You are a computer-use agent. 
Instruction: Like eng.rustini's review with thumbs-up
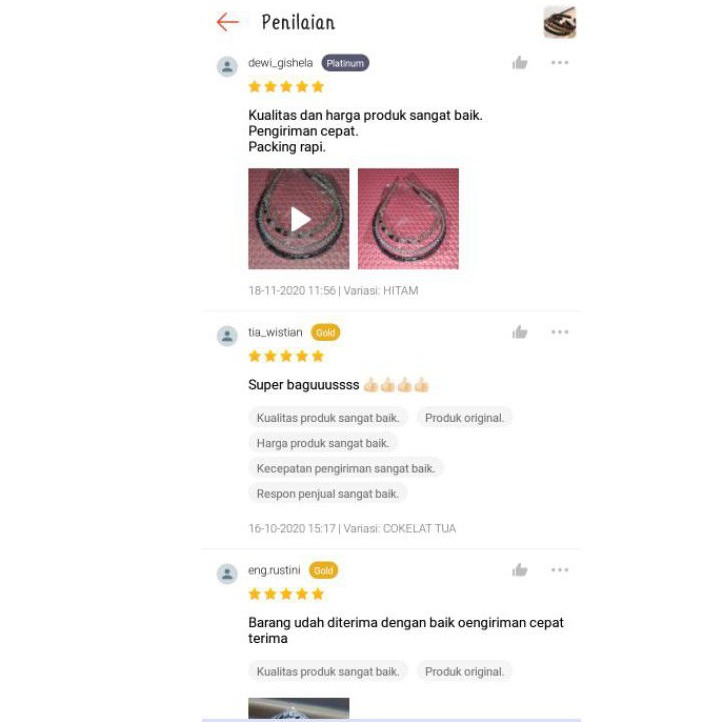pyautogui.click(x=519, y=570)
